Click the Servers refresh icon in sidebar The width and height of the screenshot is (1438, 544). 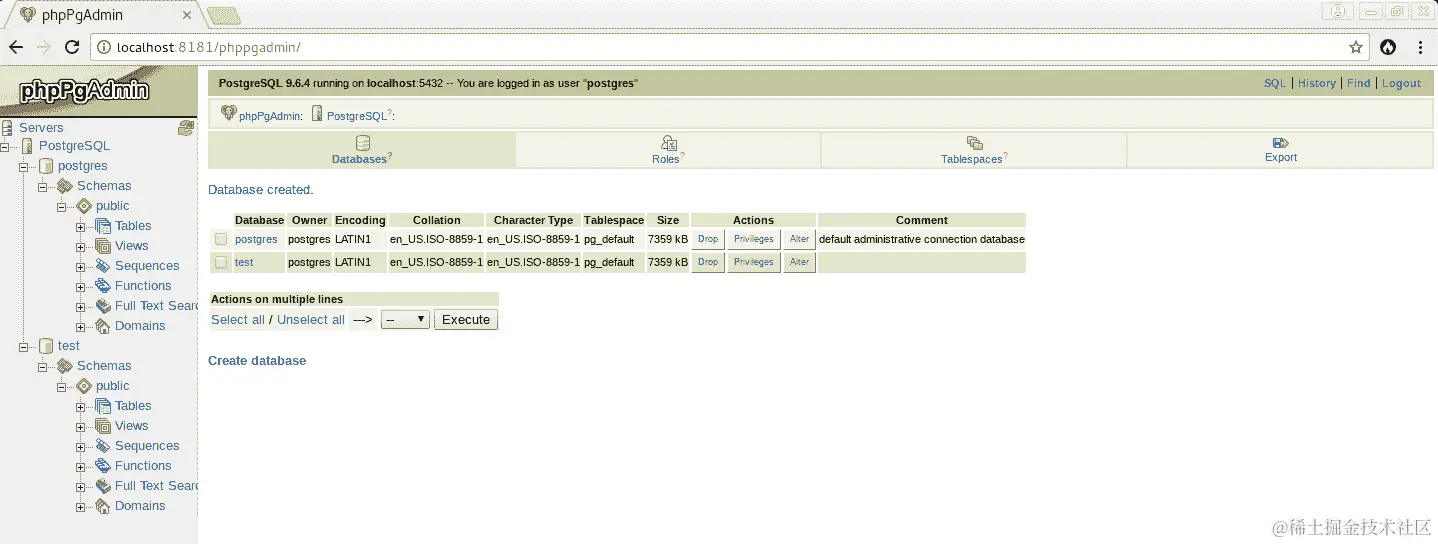185,128
